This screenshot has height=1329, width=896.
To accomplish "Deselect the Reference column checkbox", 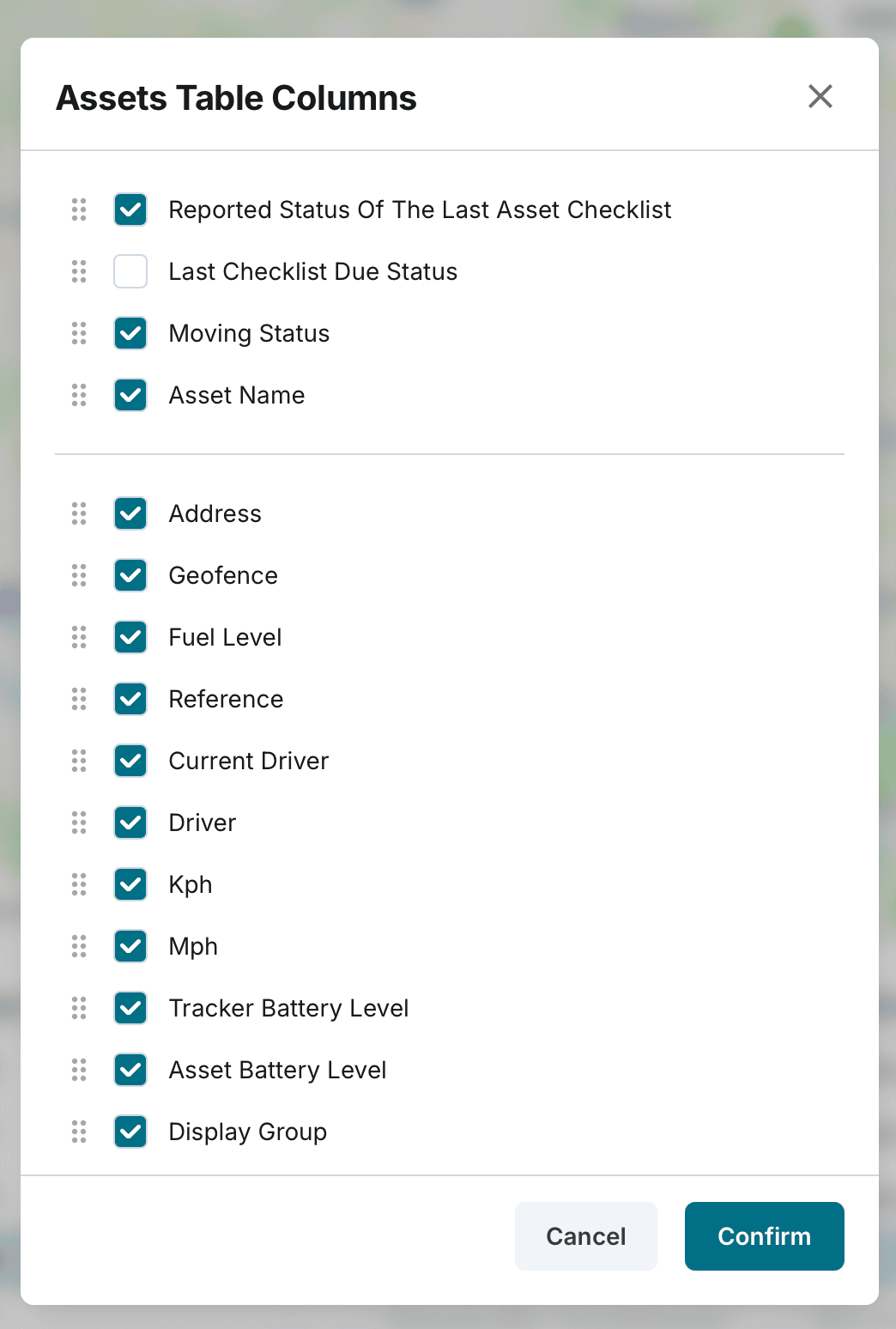I will [x=130, y=699].
